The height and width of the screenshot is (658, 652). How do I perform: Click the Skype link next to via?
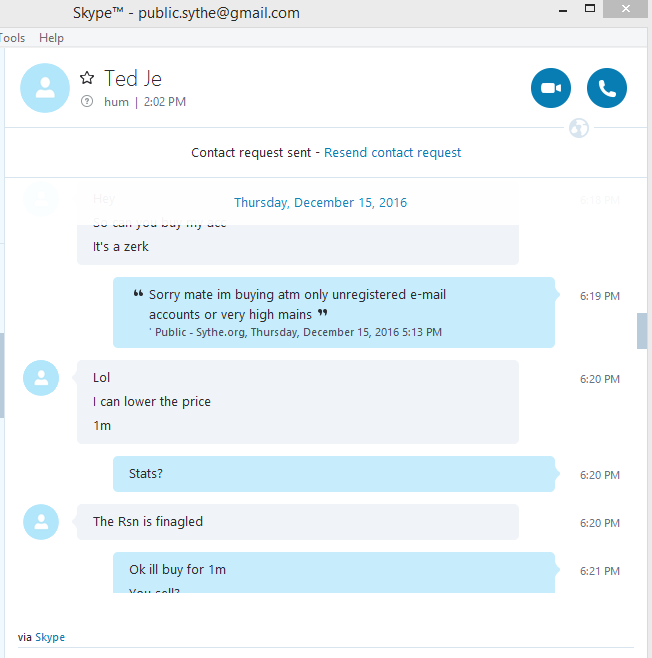[x=50, y=637]
